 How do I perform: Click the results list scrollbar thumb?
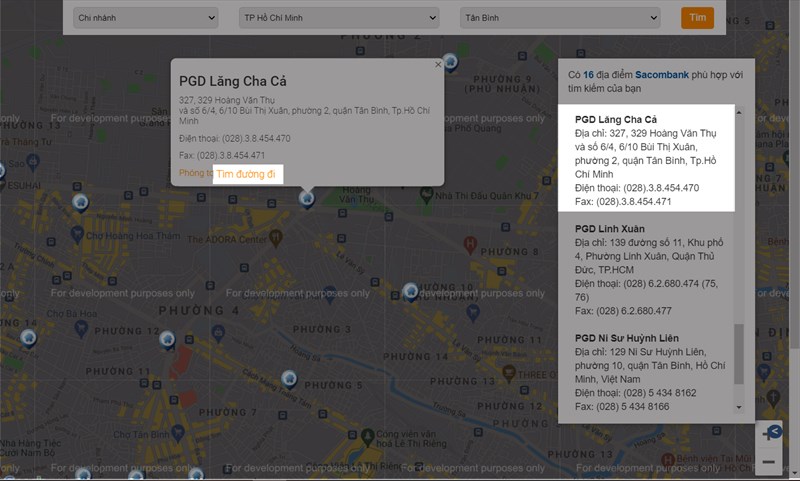click(739, 354)
